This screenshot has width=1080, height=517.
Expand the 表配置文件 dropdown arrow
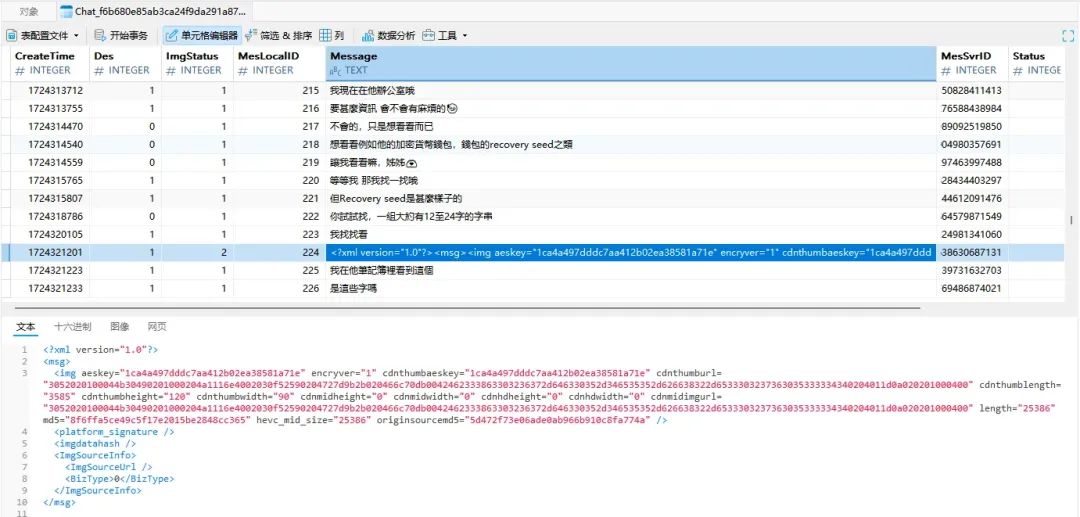pos(76,35)
